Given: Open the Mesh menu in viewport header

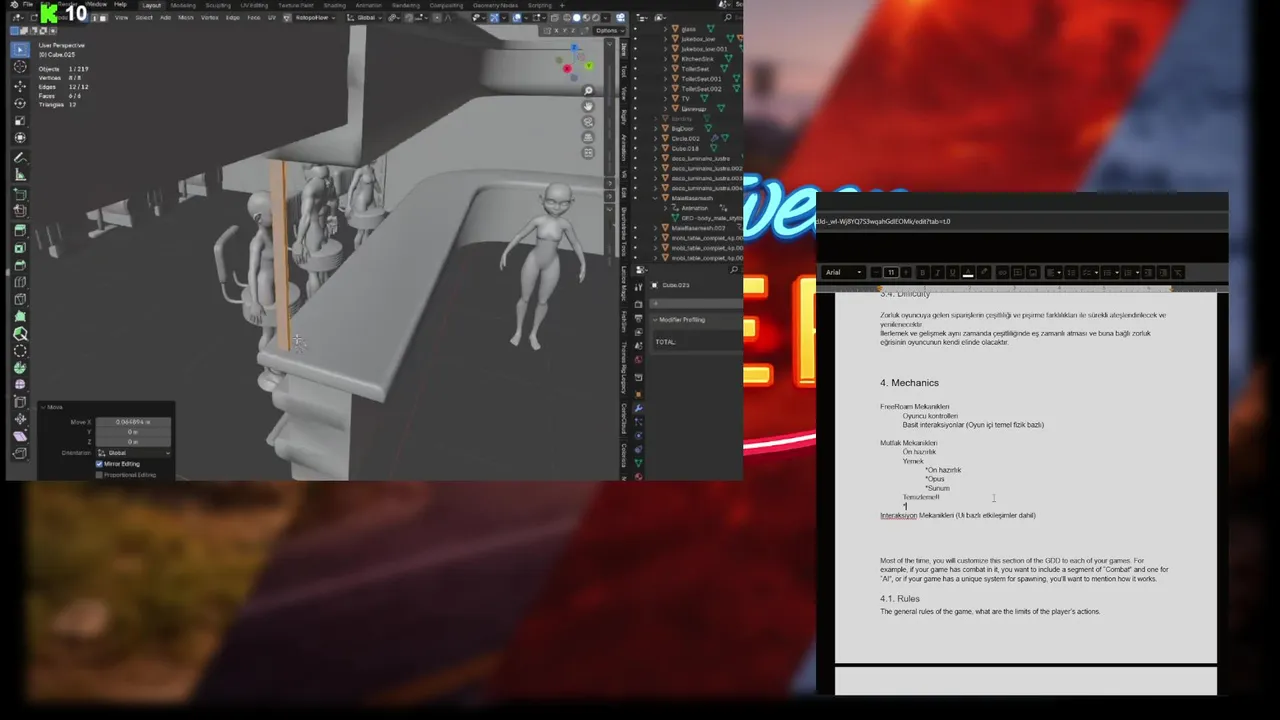Looking at the screenshot, I should (186, 17).
